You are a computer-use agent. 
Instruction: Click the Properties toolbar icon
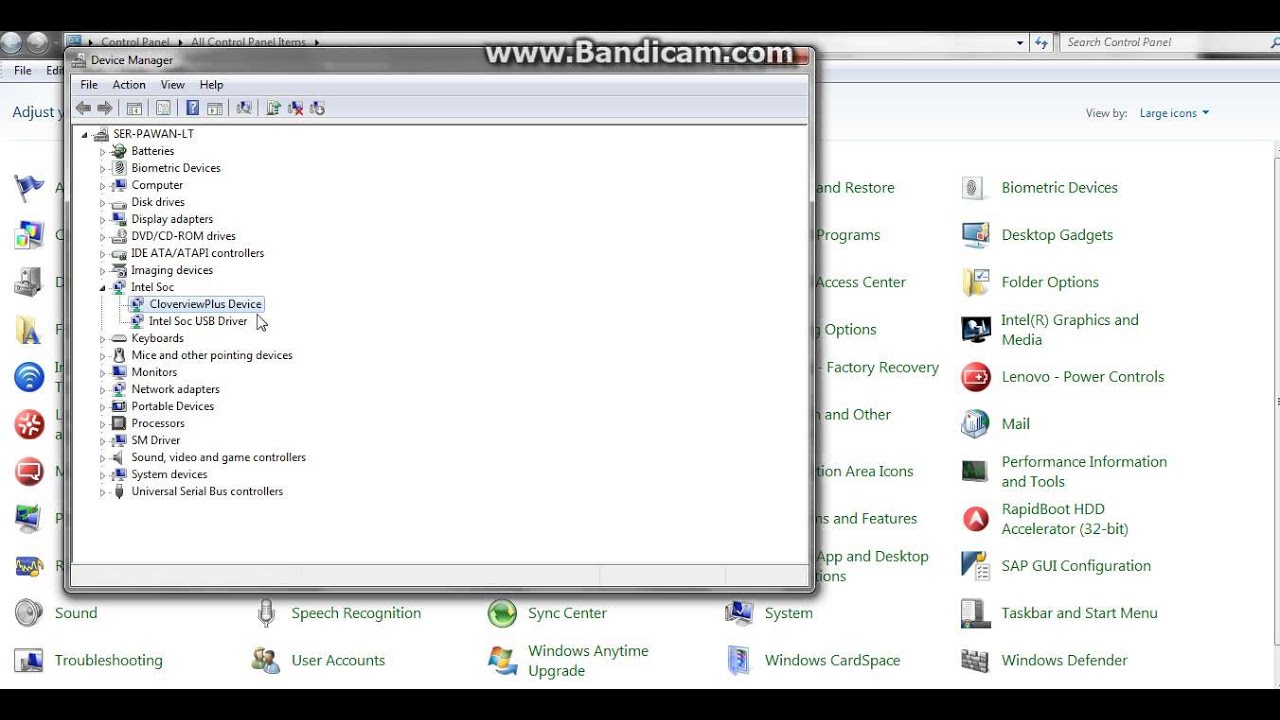tap(163, 108)
